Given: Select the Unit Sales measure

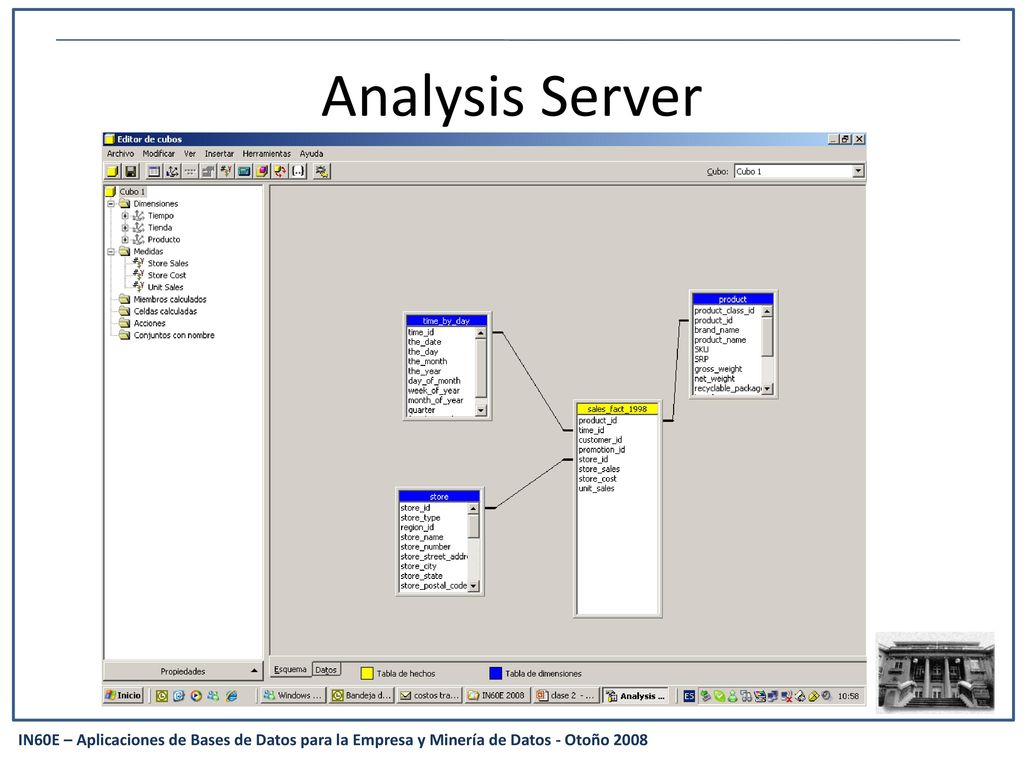Looking at the screenshot, I should (165, 287).
